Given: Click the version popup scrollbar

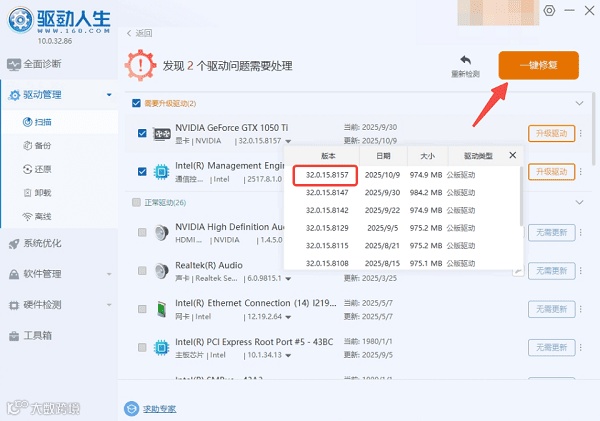Looking at the screenshot, I should pyautogui.click(x=521, y=196).
